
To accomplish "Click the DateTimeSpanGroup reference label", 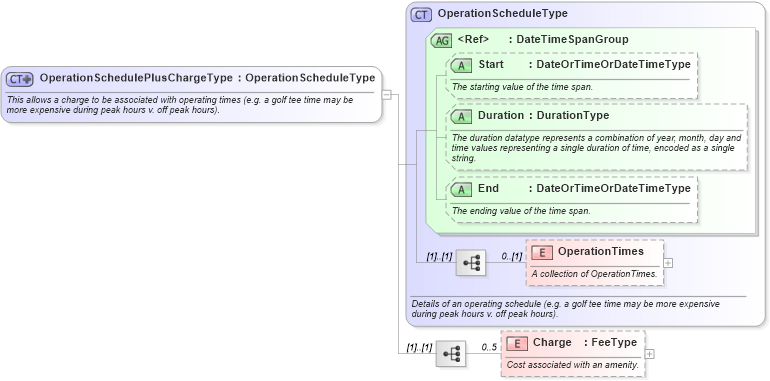I will coord(573,40).
